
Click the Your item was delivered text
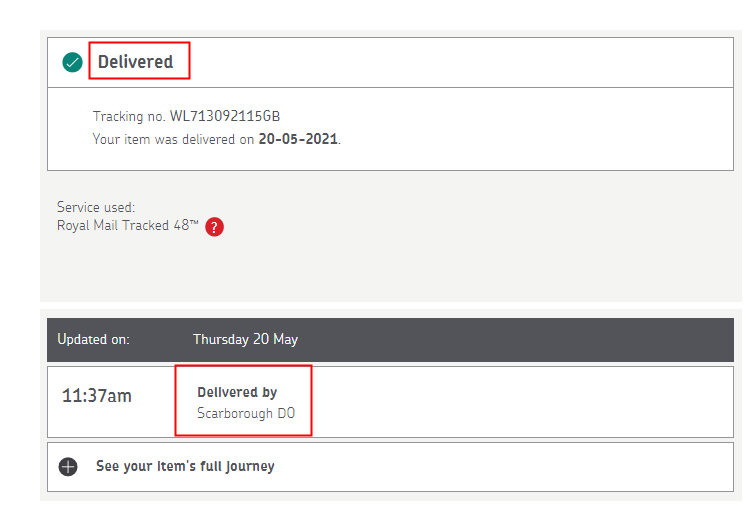(173, 139)
